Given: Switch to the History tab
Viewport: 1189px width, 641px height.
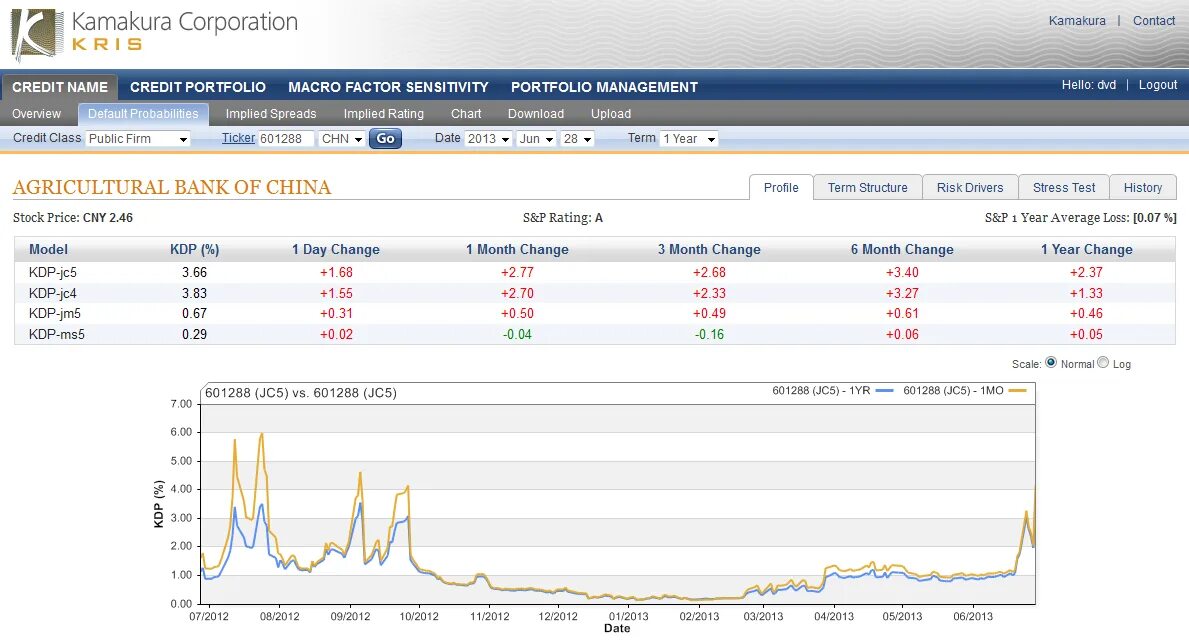Looking at the screenshot, I should click(x=1143, y=187).
